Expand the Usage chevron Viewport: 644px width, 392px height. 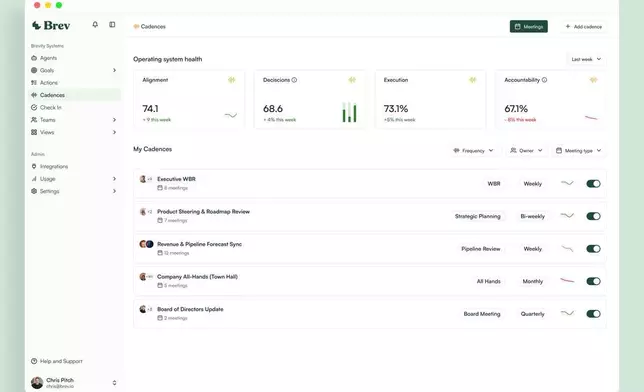(114, 179)
